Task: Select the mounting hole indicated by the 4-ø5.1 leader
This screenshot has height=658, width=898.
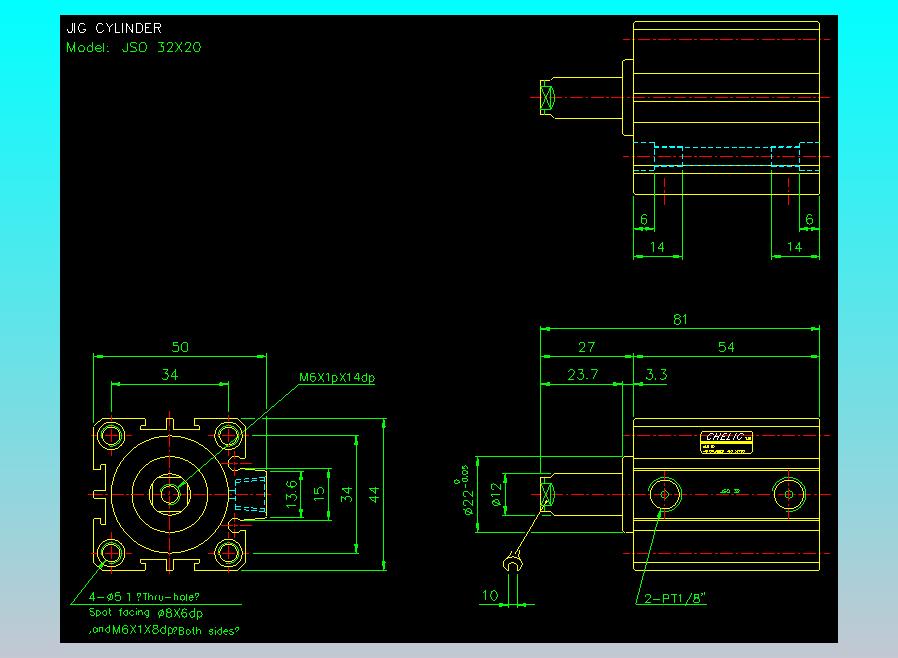Action: (112, 552)
